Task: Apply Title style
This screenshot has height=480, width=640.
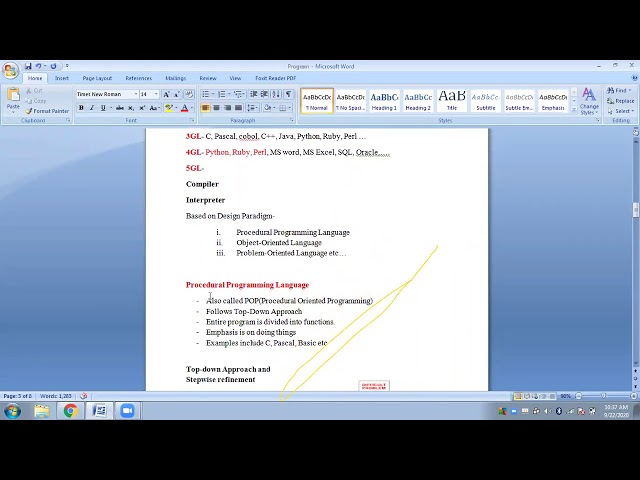Action: [x=452, y=101]
